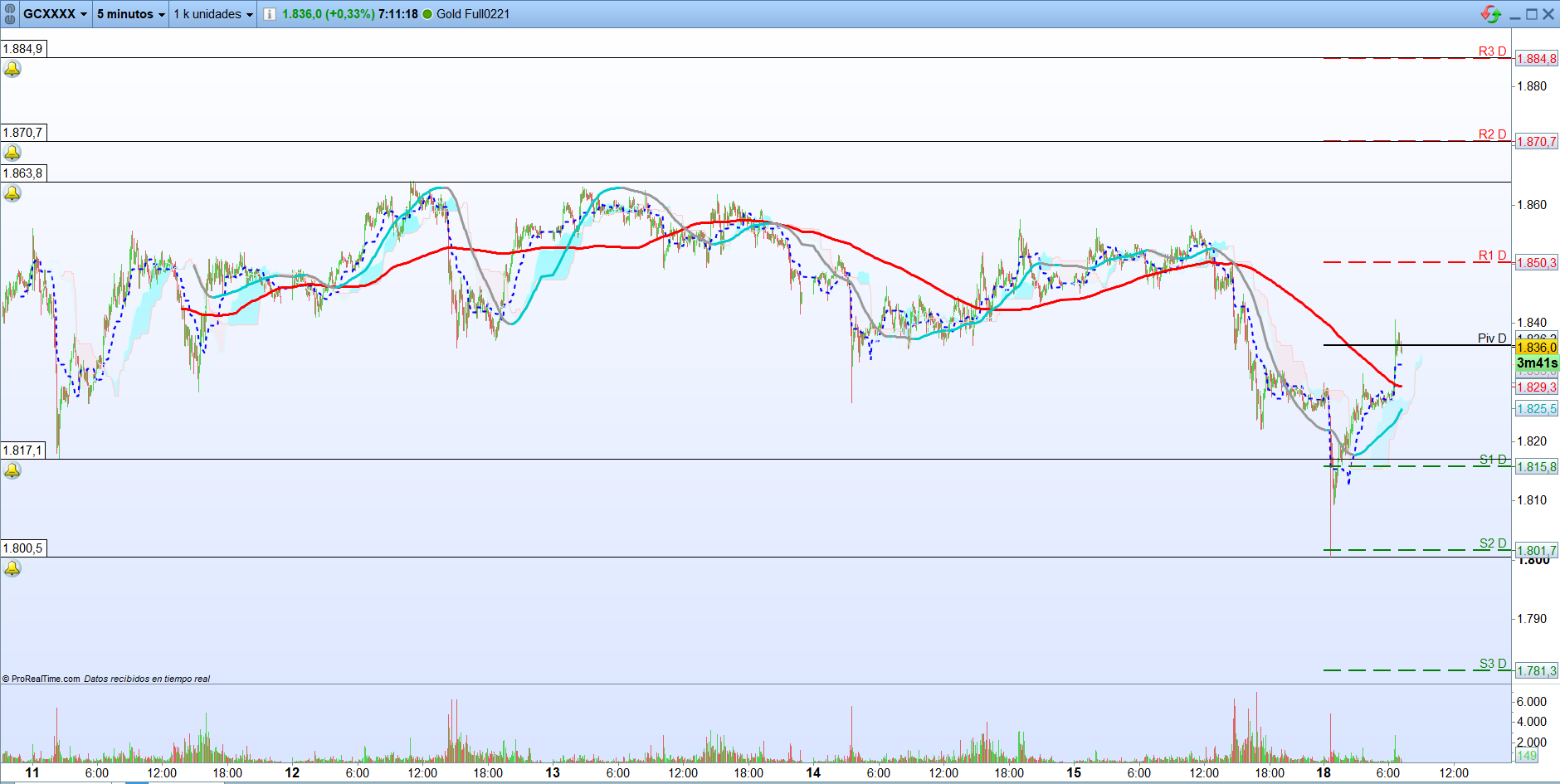Click the alert bell under the 1.817,1 line

[12, 470]
